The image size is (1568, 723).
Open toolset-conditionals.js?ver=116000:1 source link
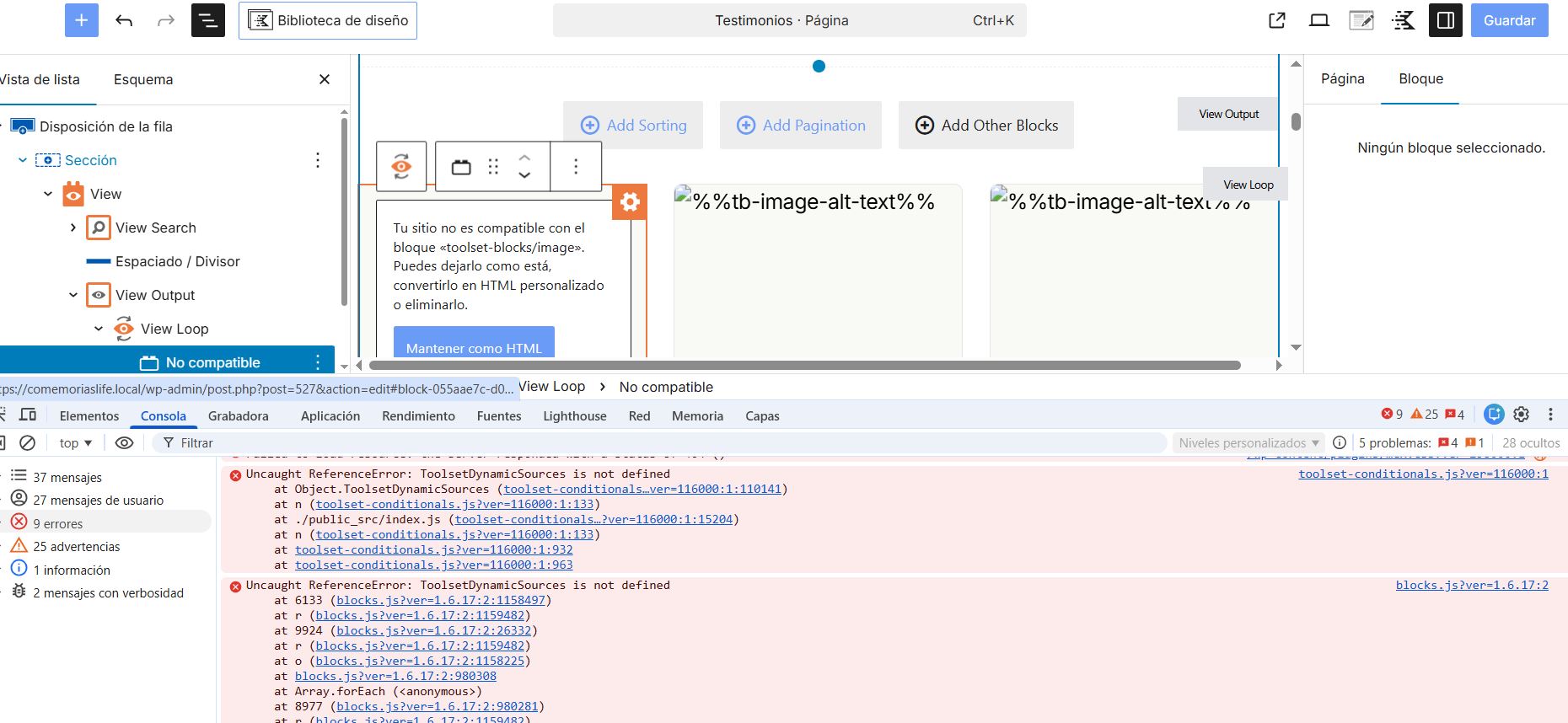[x=1423, y=474]
